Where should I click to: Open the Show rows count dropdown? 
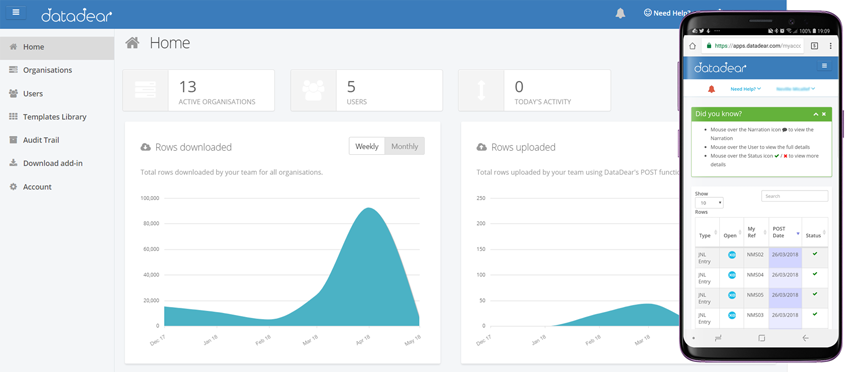709,203
